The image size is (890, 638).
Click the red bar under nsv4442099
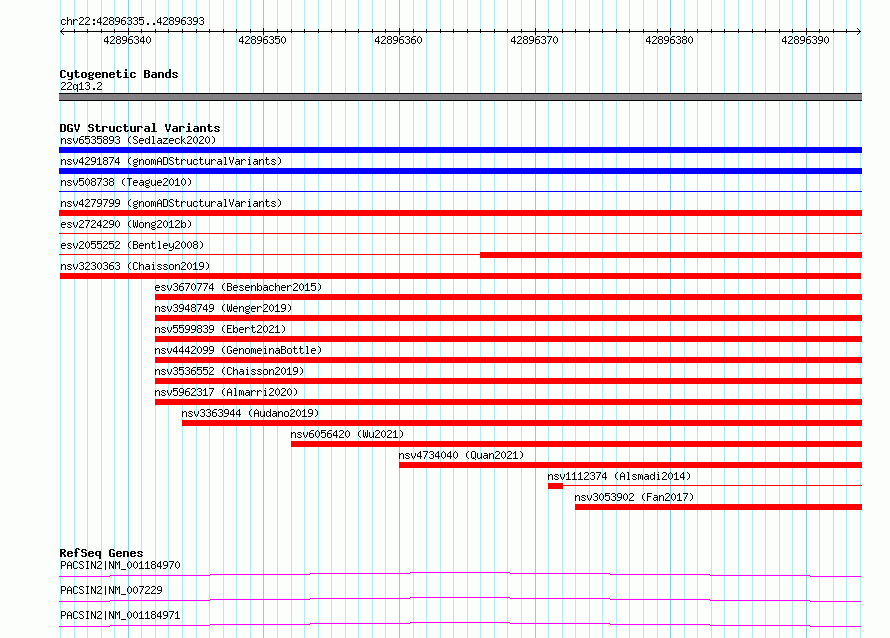tap(509, 360)
